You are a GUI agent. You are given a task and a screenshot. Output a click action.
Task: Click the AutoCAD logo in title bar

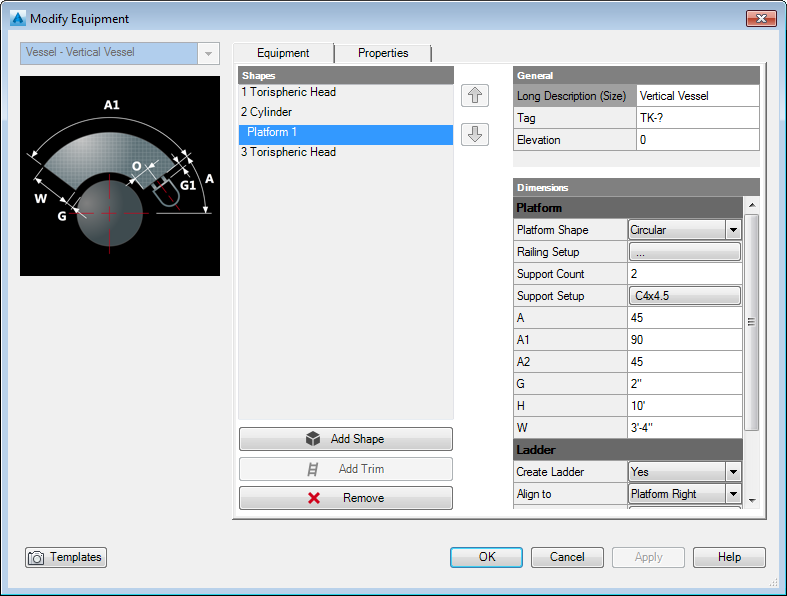coord(18,19)
